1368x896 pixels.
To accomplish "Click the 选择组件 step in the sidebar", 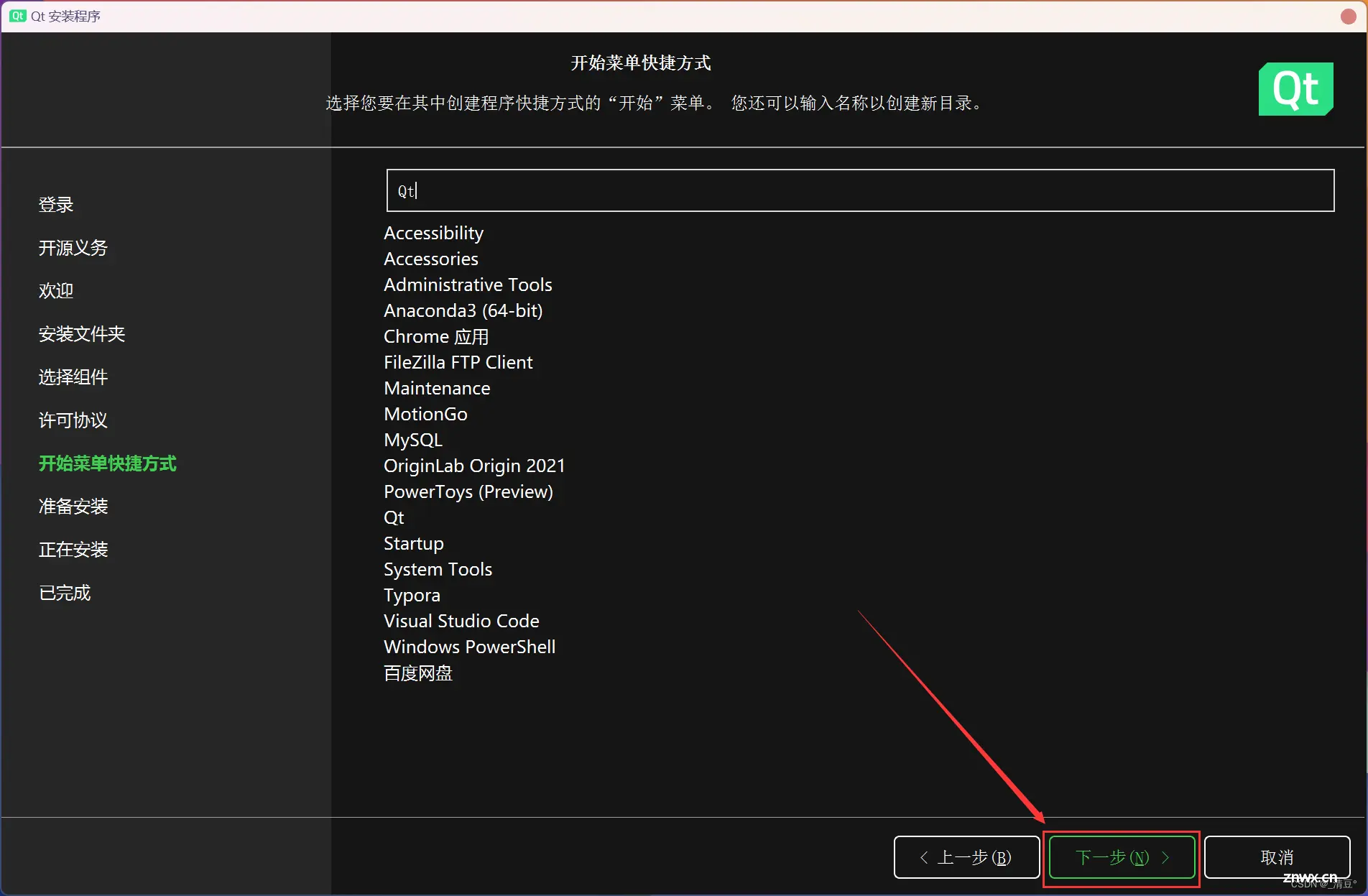I will pos(73,377).
